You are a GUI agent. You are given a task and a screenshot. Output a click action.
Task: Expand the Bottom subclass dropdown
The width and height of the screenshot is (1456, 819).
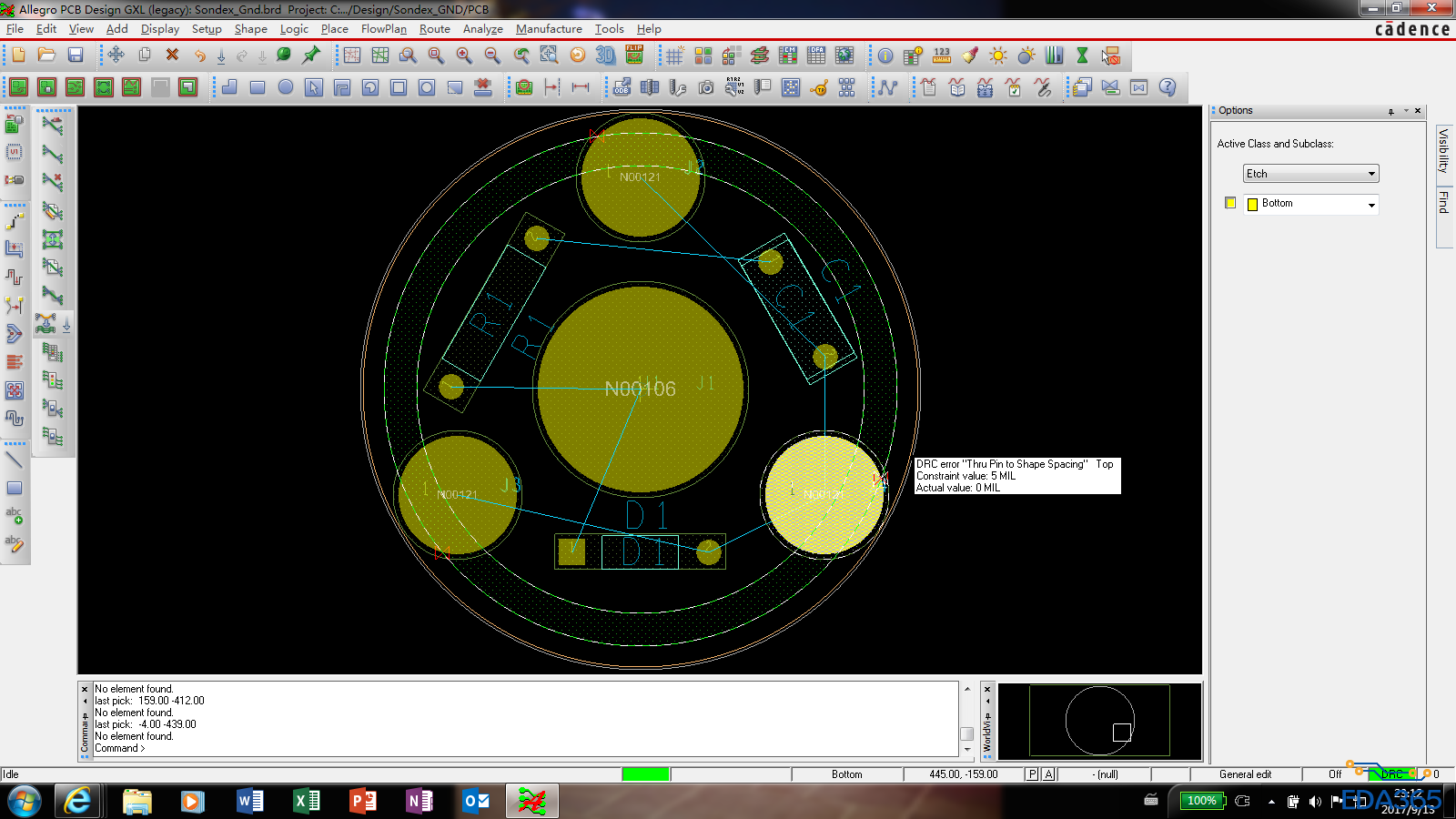[x=1371, y=205]
